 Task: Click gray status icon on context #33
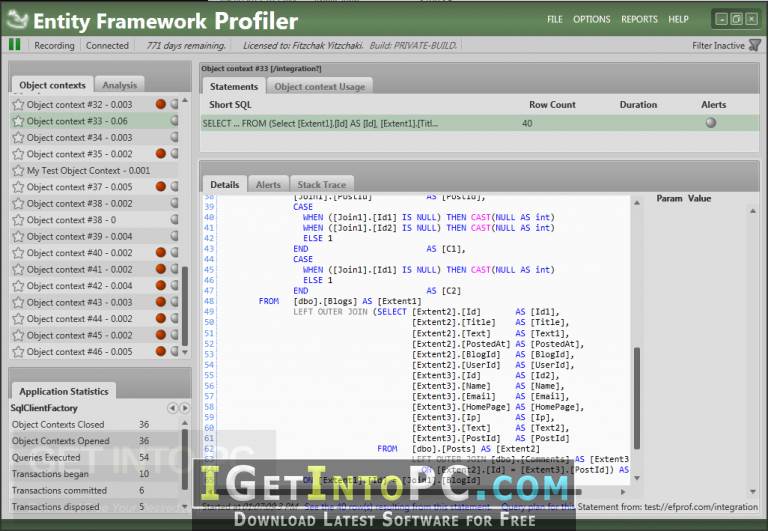point(174,121)
